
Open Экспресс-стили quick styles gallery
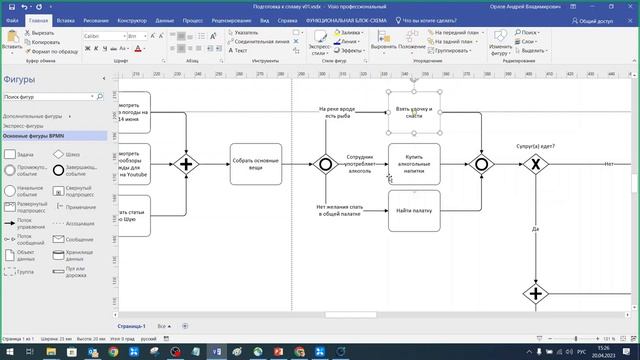320,42
